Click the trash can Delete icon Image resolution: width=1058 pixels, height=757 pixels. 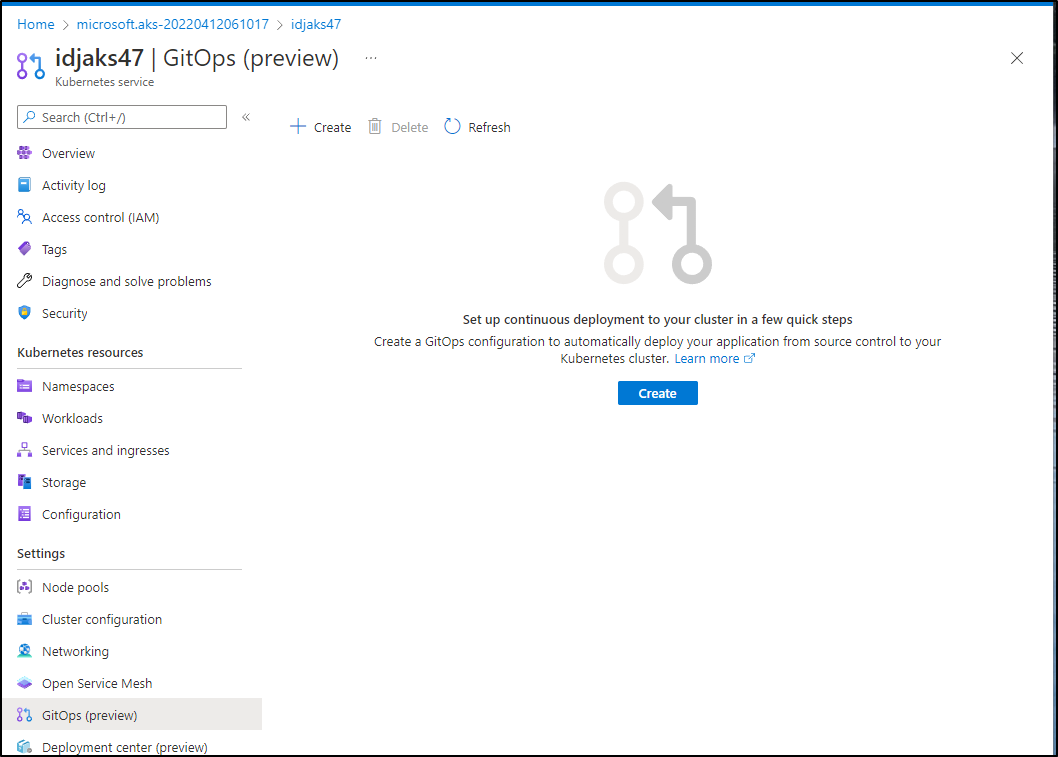tap(374, 126)
